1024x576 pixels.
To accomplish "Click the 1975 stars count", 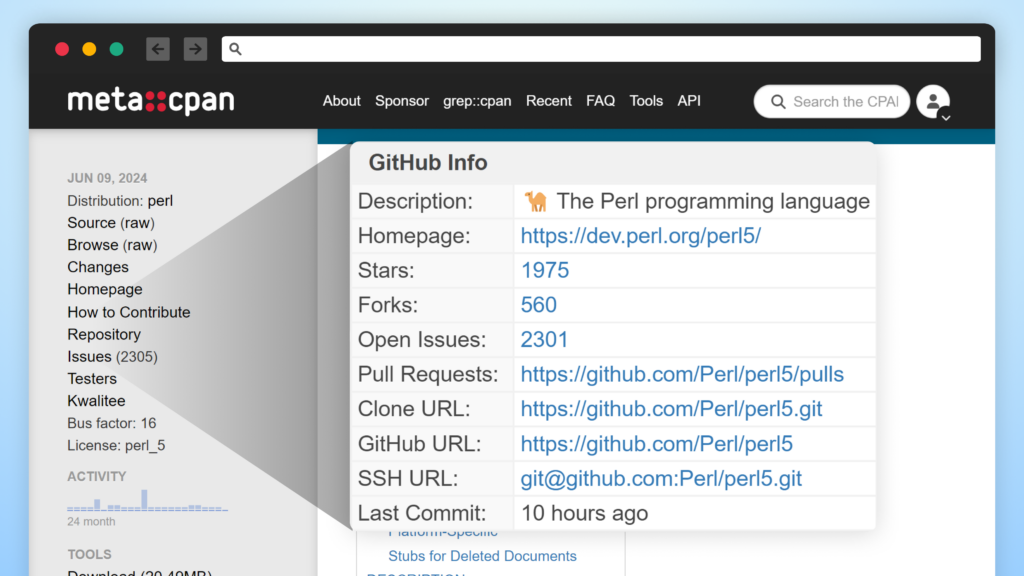I will tap(545, 270).
